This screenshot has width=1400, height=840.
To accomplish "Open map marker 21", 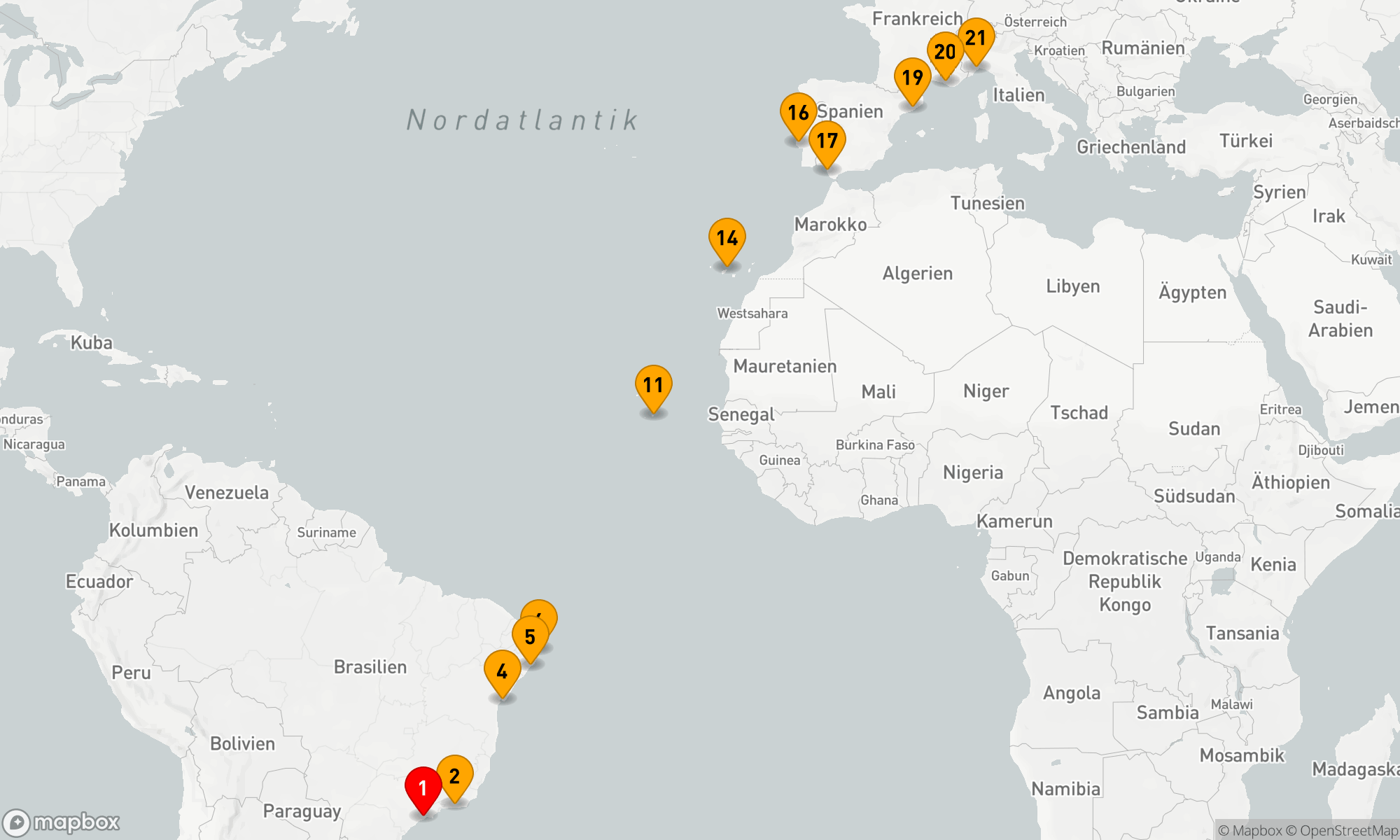I will point(975,41).
